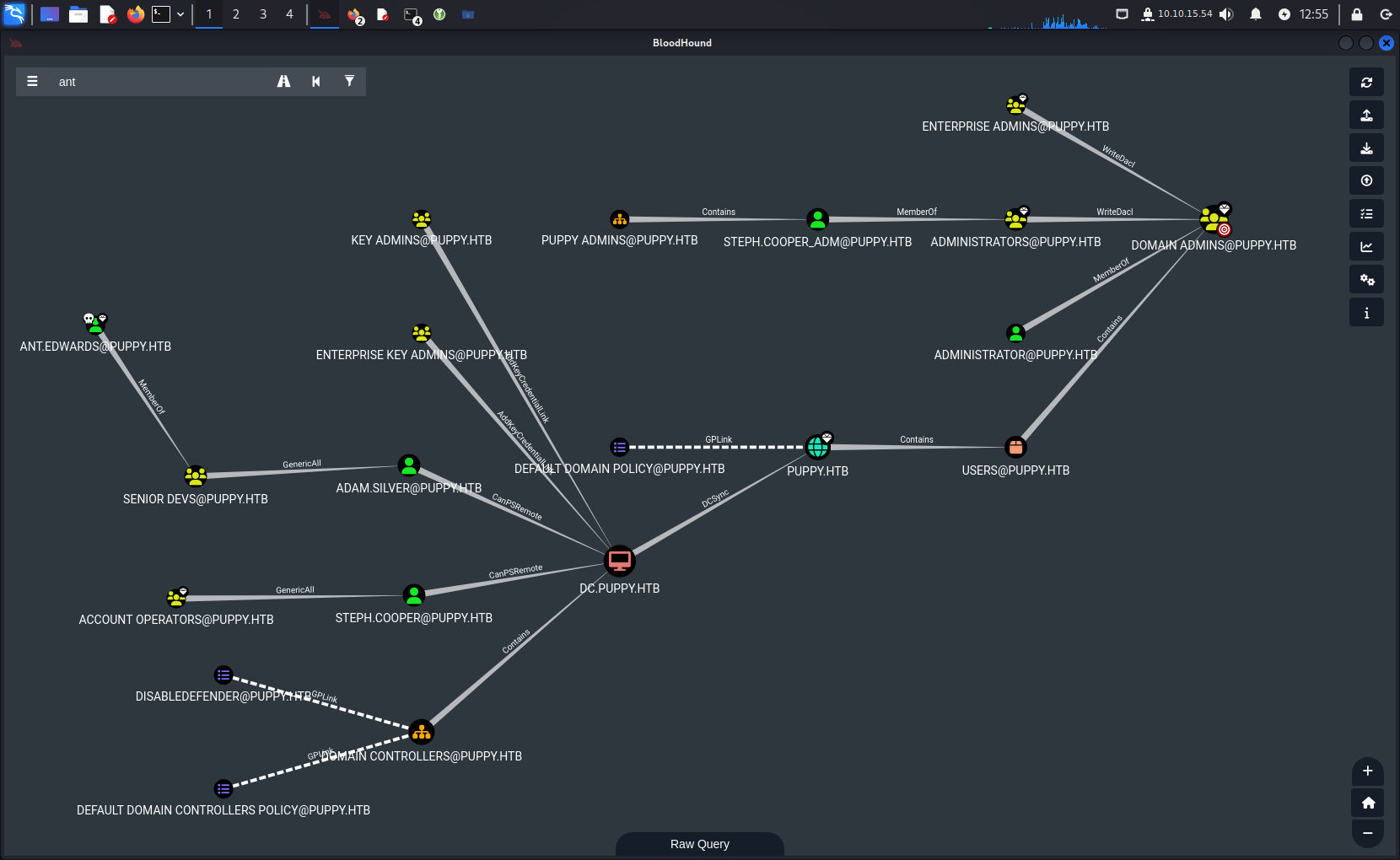Select the ADMINISTRATORS group node
Viewport: 1400px width, 860px height.
1016,219
